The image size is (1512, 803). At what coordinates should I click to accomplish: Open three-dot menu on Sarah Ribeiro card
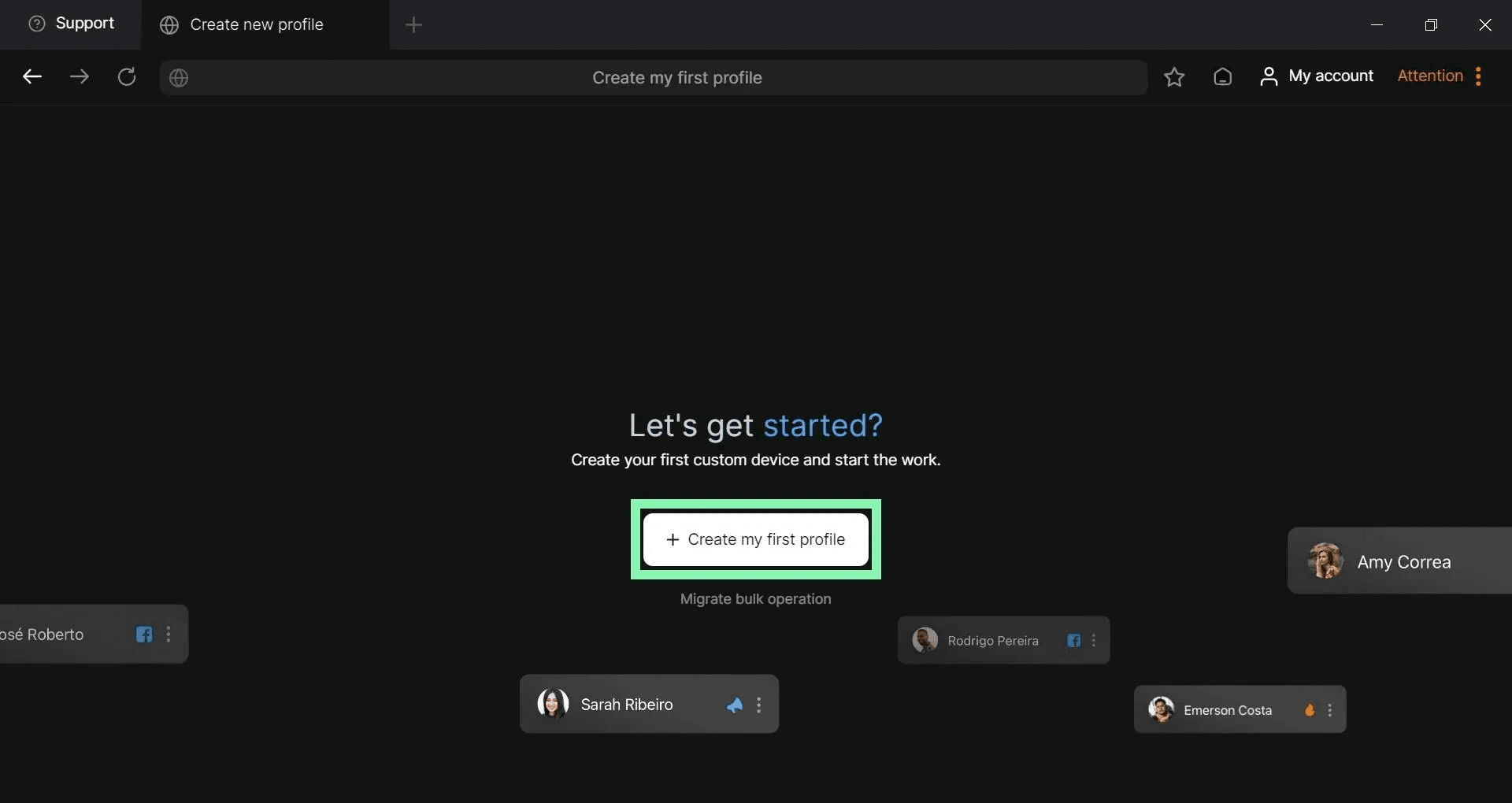(x=758, y=705)
